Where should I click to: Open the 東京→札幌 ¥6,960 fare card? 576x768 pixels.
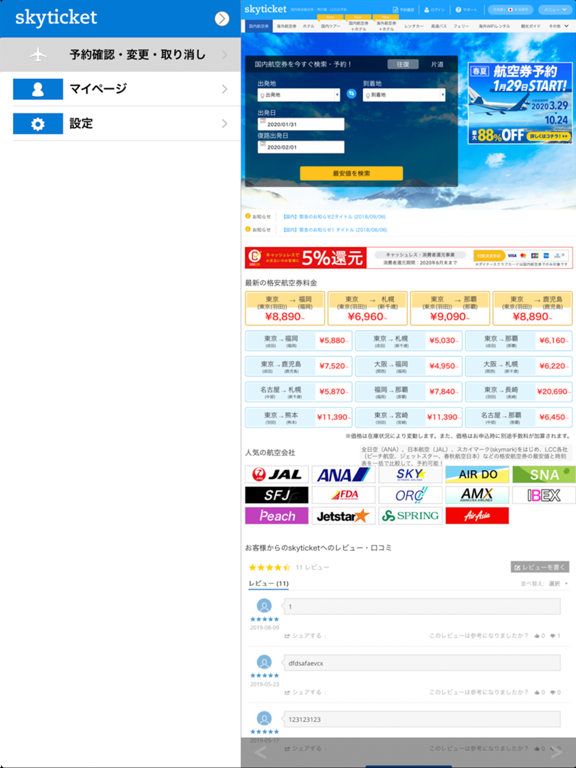[367, 309]
